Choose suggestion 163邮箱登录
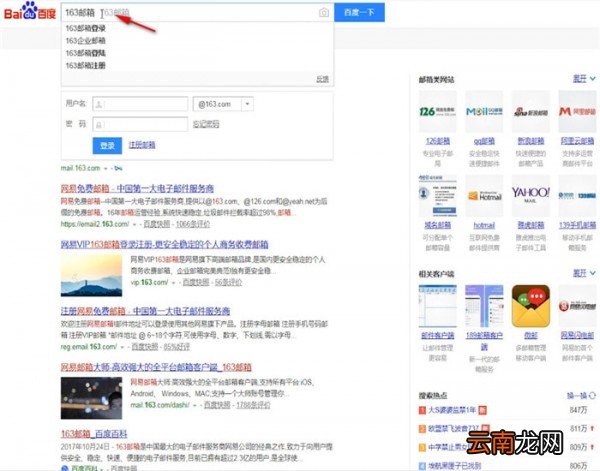Image resolution: width=600 pixels, height=471 pixels. coord(85,28)
